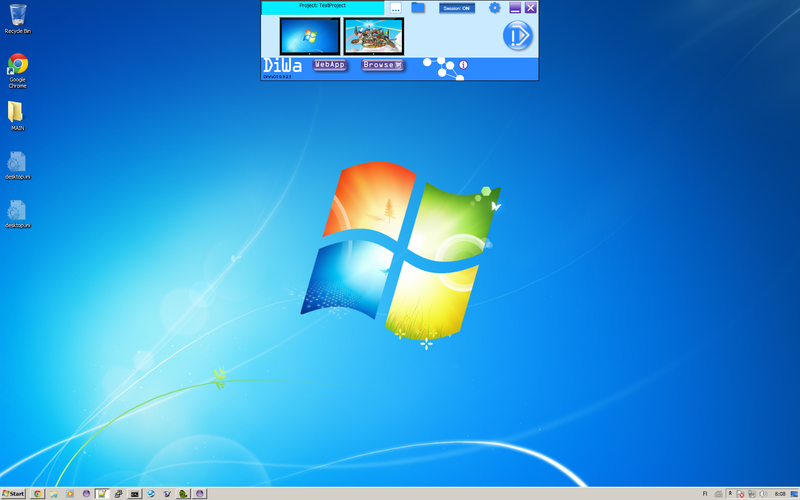This screenshot has width=800, height=500.
Task: Click the tablet input panel tray icon
Action: (718, 493)
